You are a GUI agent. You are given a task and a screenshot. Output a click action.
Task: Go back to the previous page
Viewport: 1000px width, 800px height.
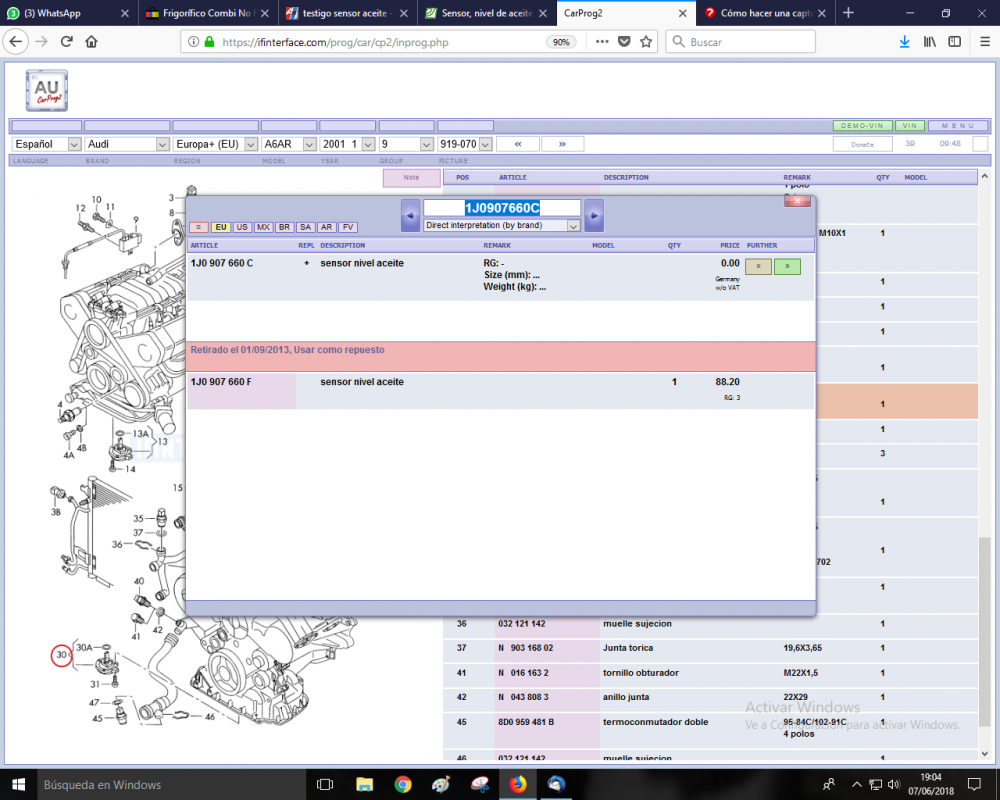pos(15,42)
